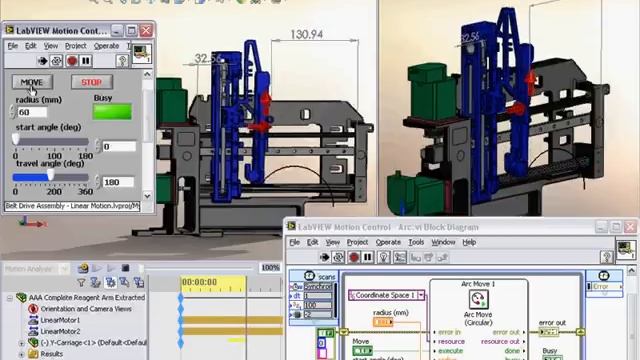The width and height of the screenshot is (640, 360).
Task: Click the Calculate button in Motion Analysis toolbar
Action: coord(83,268)
